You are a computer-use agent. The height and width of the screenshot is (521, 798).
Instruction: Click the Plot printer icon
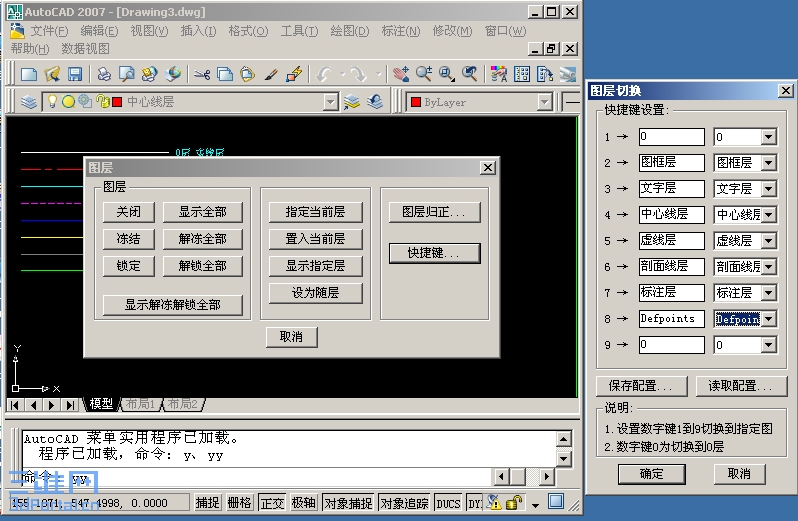104,75
